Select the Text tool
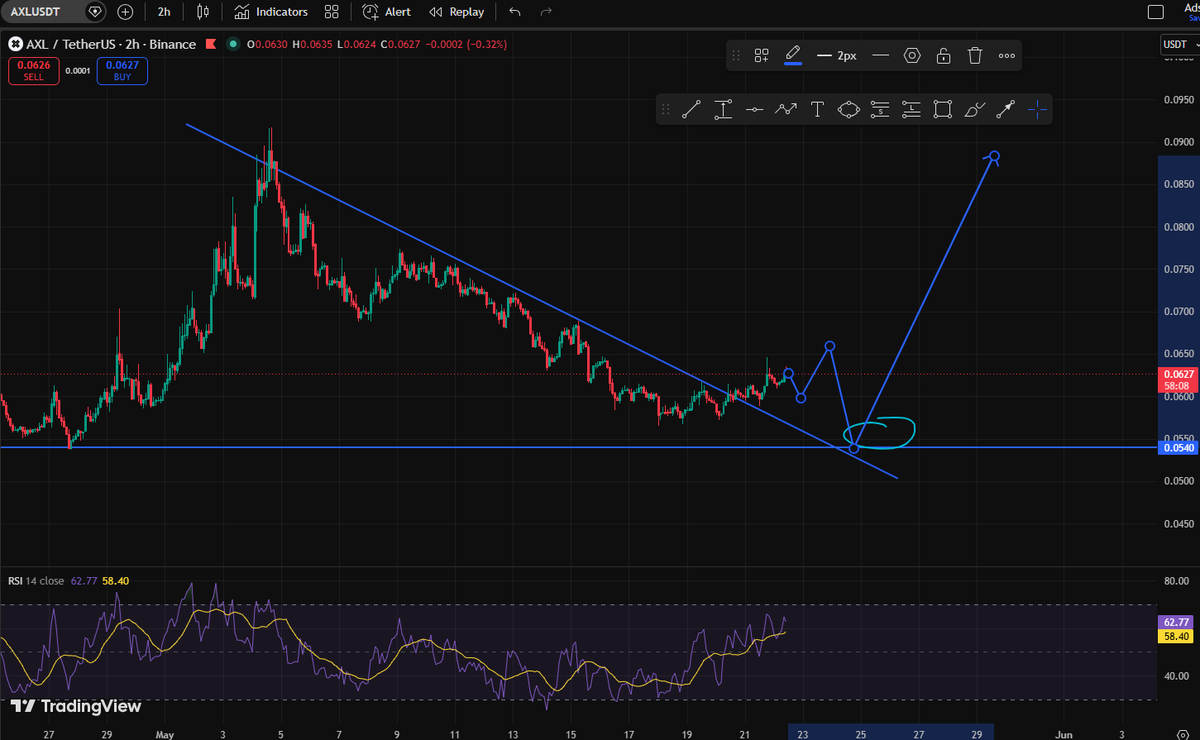1200x740 pixels. coord(817,110)
